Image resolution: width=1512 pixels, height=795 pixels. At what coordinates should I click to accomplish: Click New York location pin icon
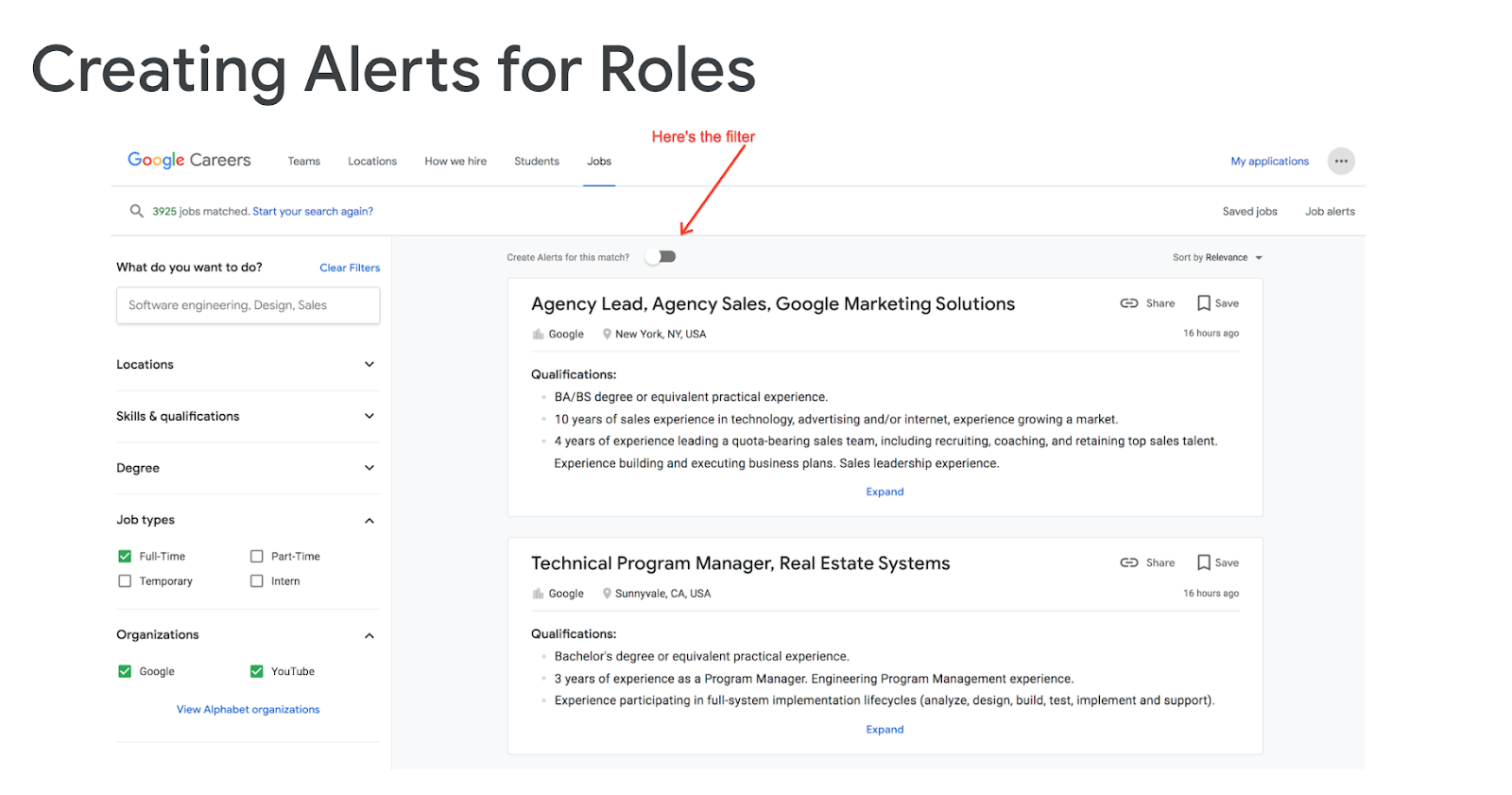(607, 334)
